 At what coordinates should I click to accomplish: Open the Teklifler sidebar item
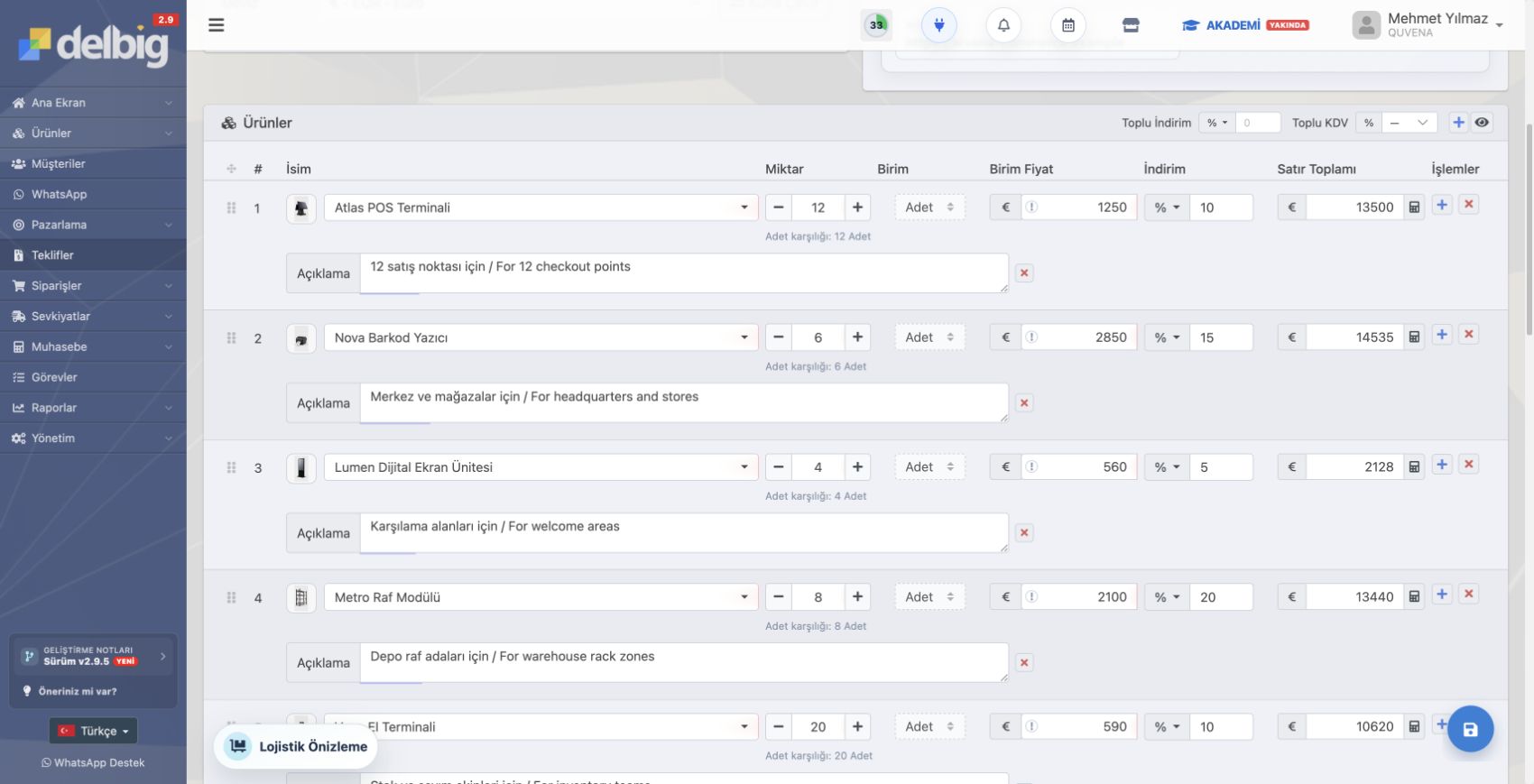[x=93, y=255]
